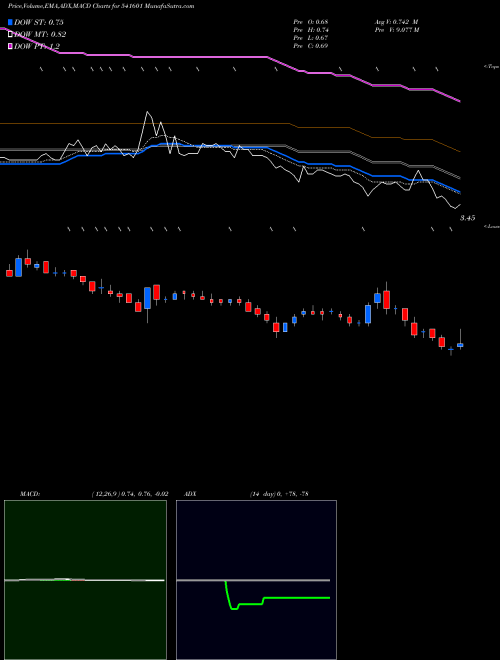Click the 'Pre L: 0.67' value

[x=311, y=38]
